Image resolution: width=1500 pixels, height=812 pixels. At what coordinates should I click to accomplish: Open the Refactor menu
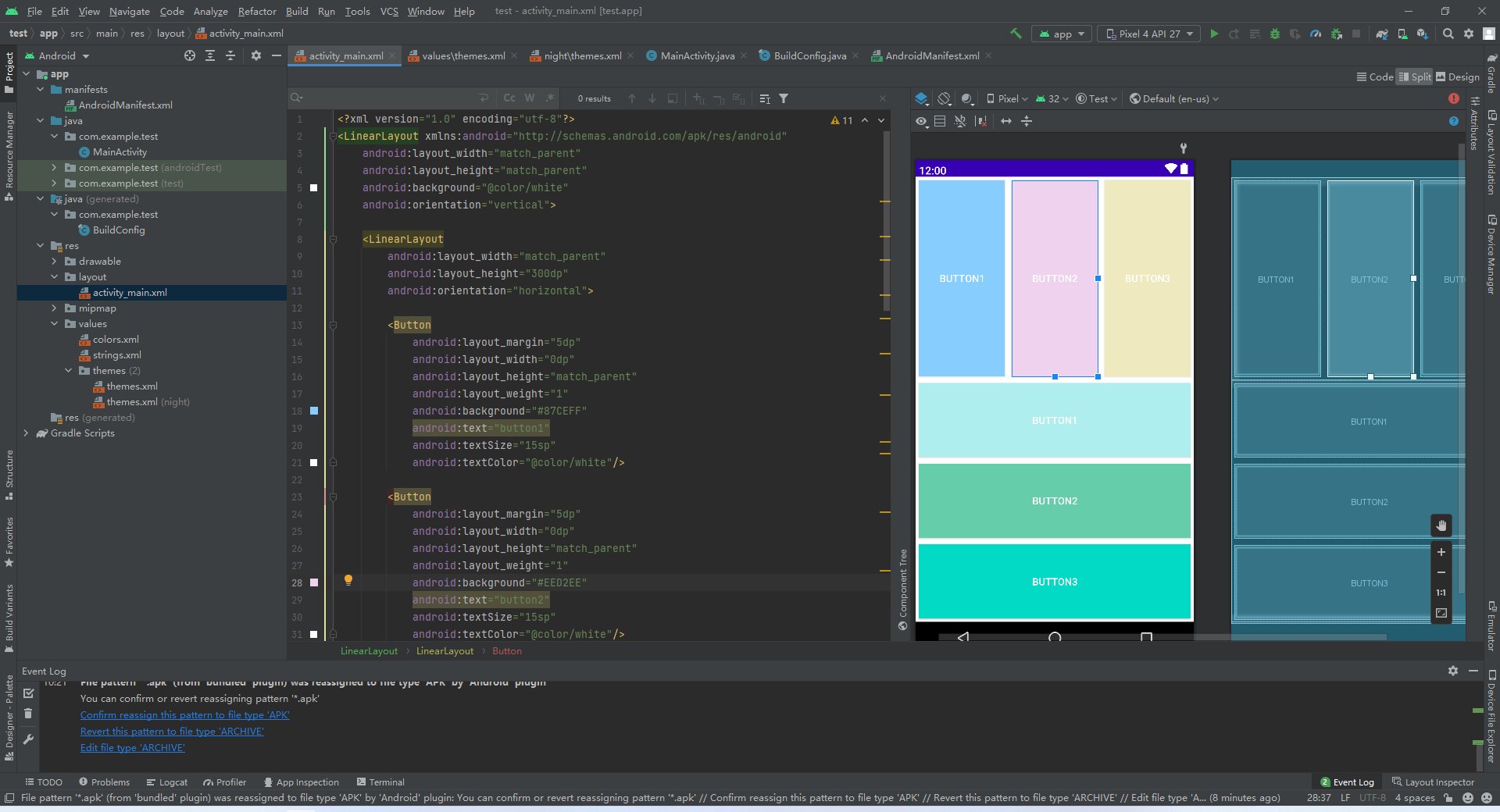(x=257, y=11)
